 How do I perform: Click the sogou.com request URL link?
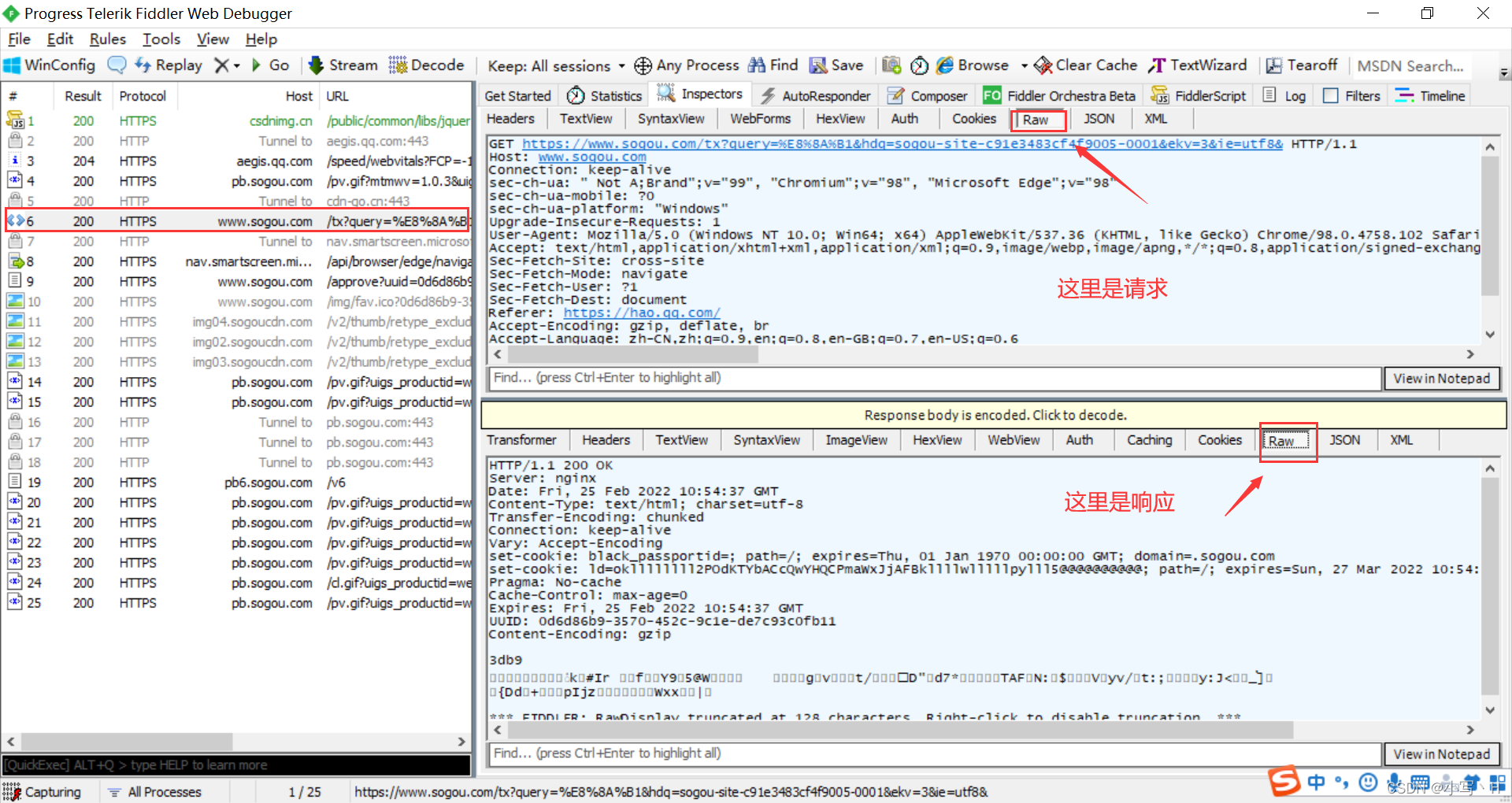tap(902, 144)
